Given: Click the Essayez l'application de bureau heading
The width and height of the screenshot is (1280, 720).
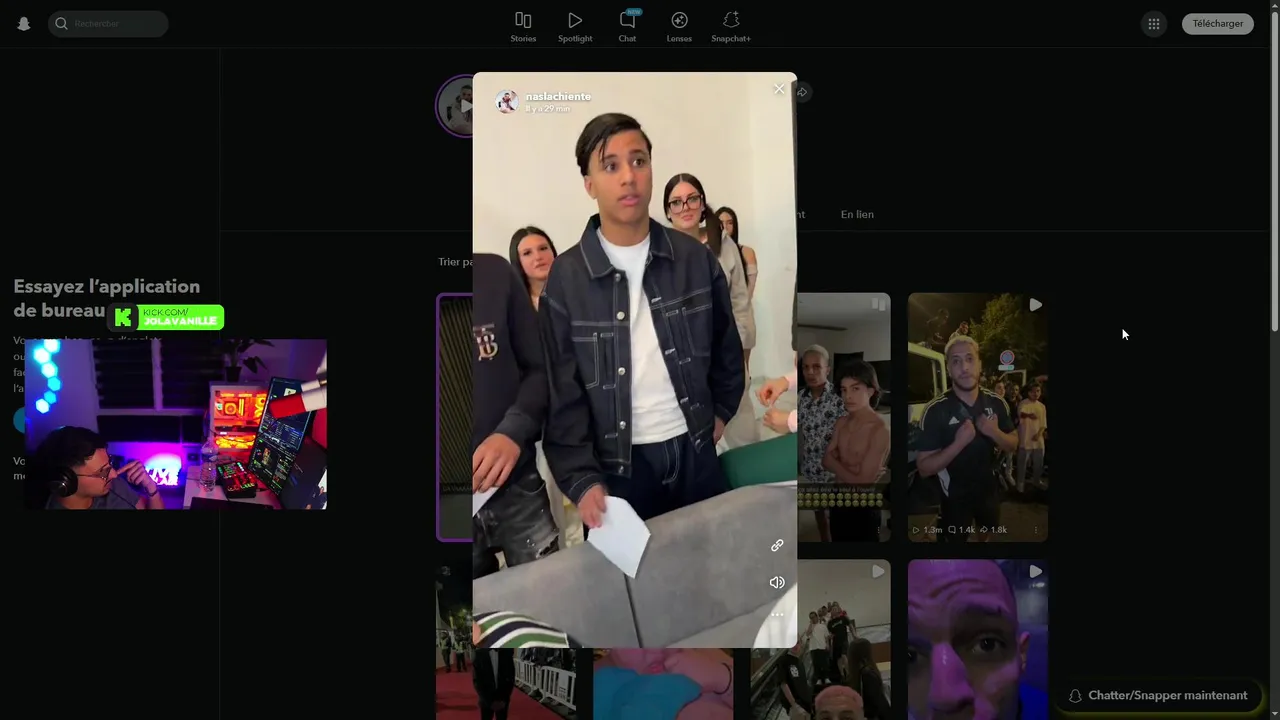Looking at the screenshot, I should pyautogui.click(x=106, y=298).
